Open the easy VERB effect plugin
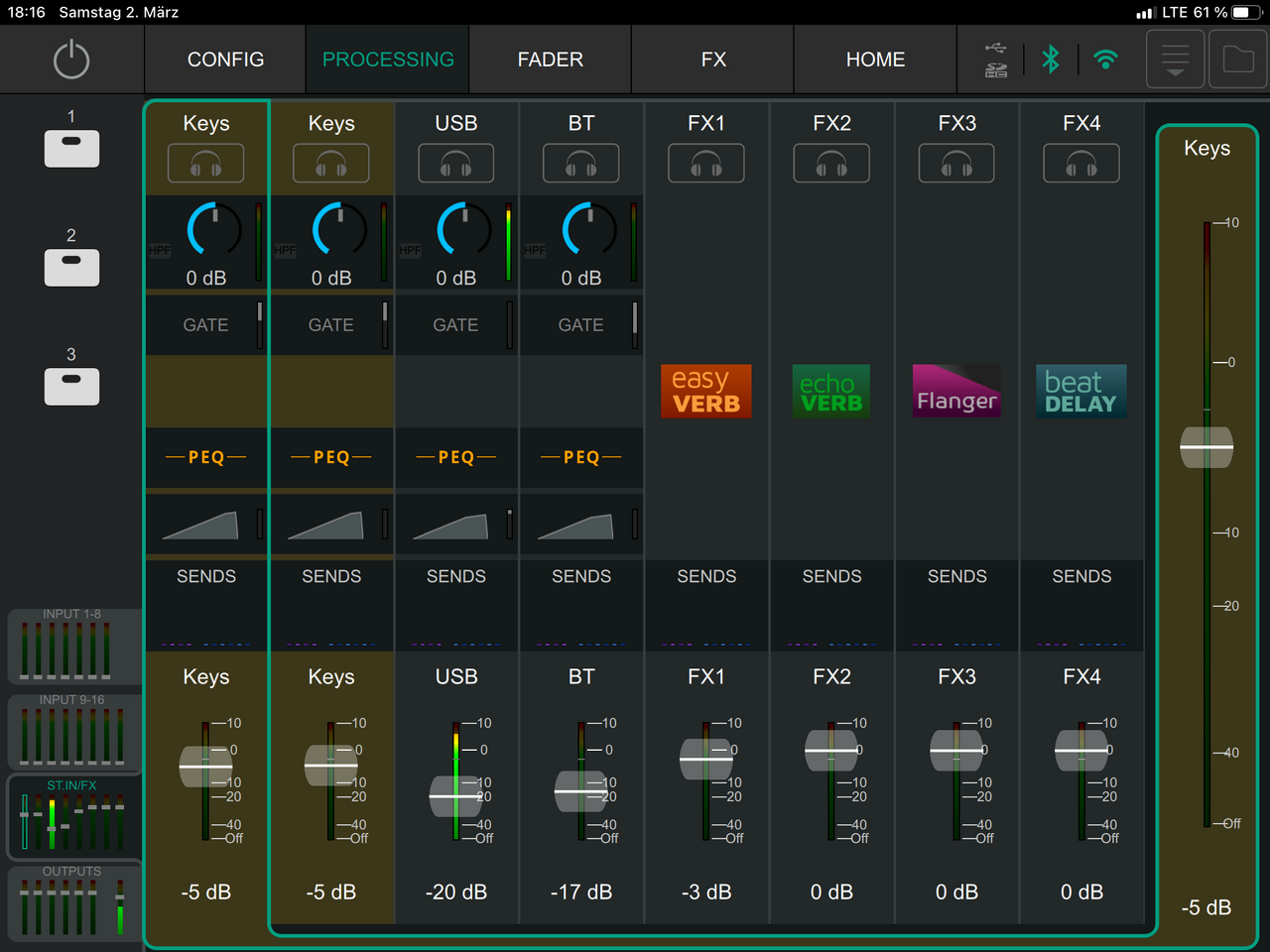 pyautogui.click(x=706, y=391)
